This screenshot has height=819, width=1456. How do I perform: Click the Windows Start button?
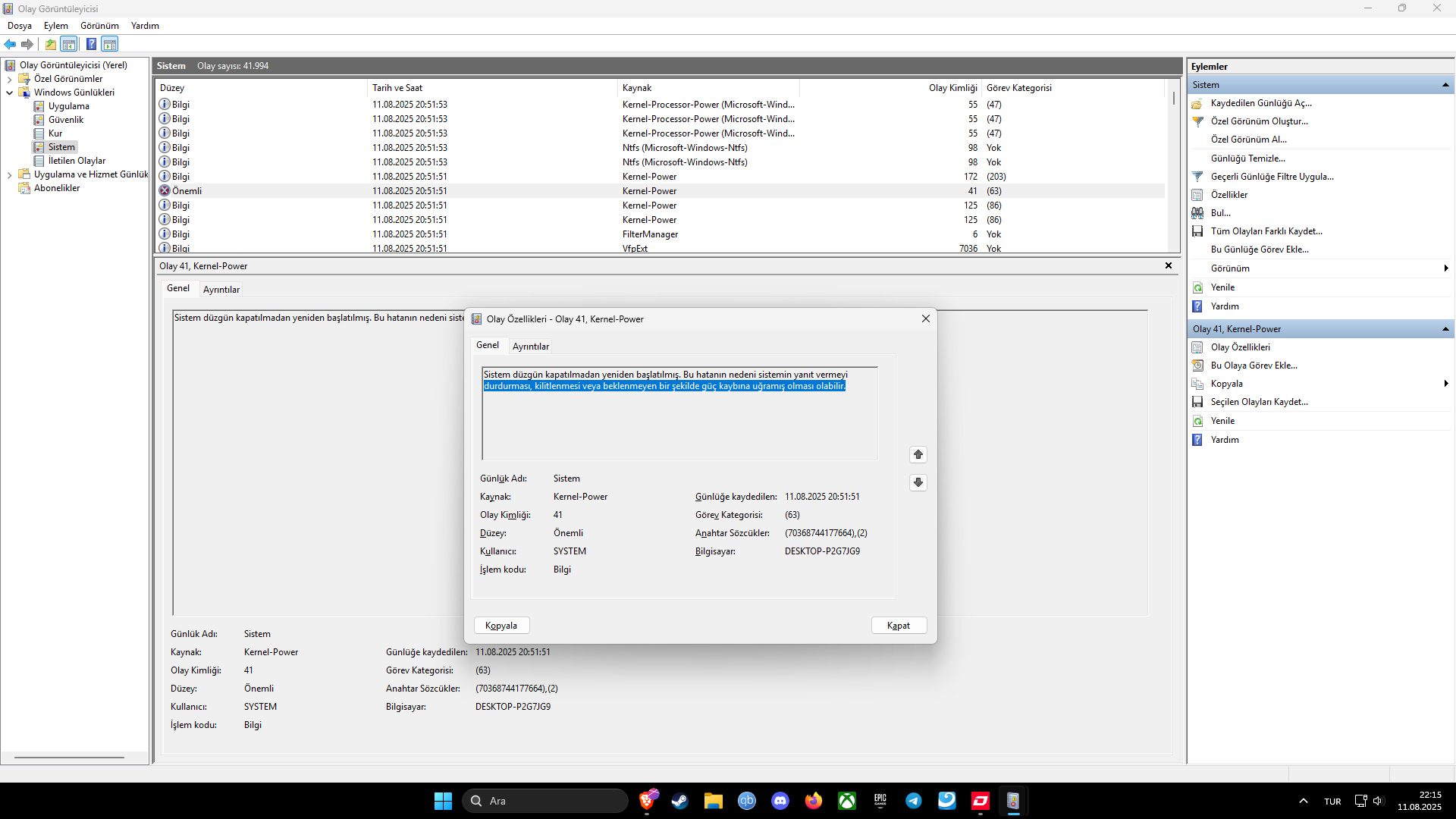[443, 801]
